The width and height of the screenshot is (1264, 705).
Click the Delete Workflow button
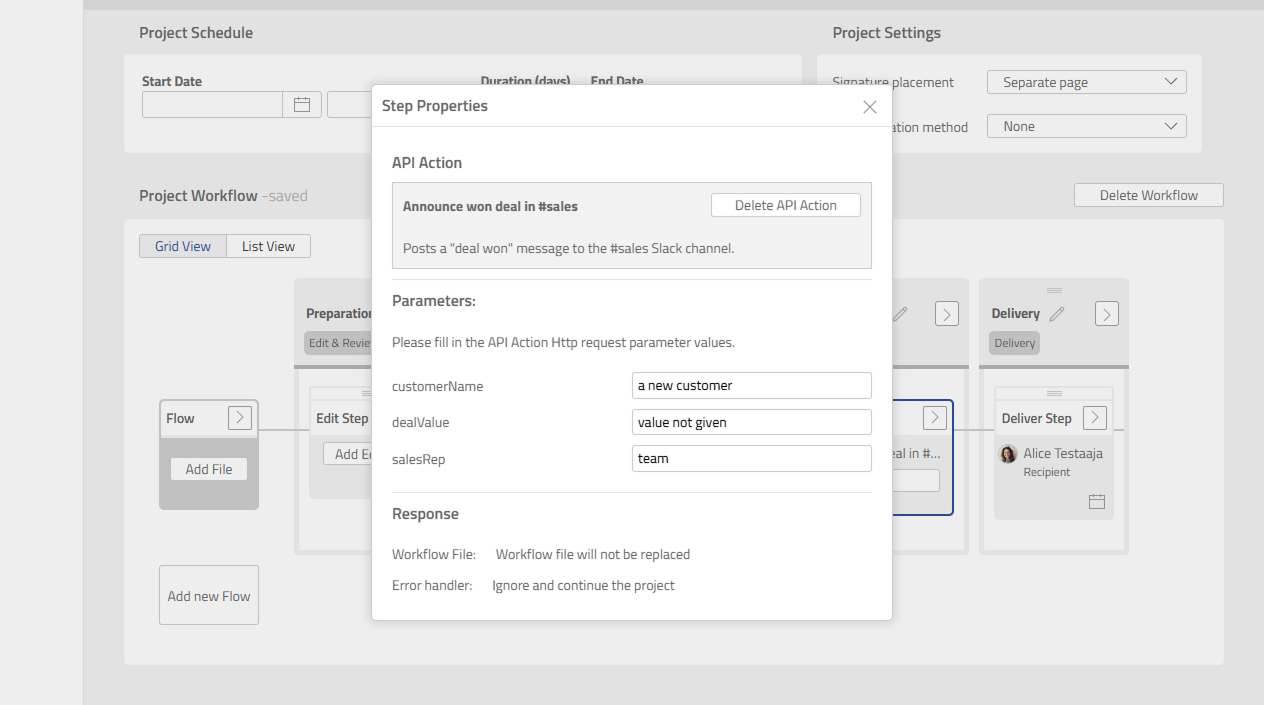(x=1148, y=195)
